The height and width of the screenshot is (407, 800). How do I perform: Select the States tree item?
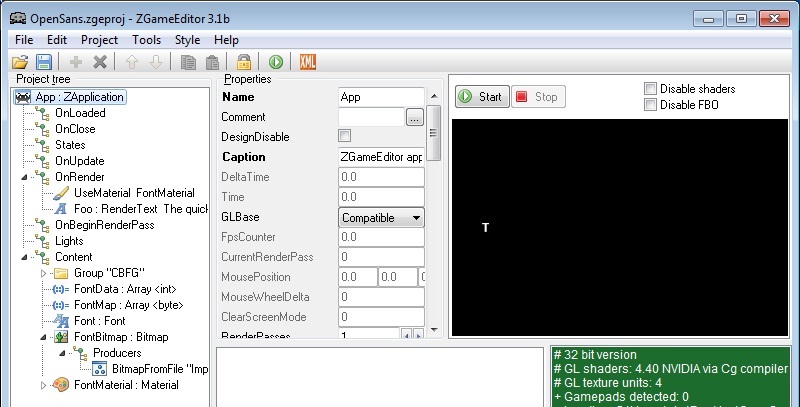(x=70, y=145)
